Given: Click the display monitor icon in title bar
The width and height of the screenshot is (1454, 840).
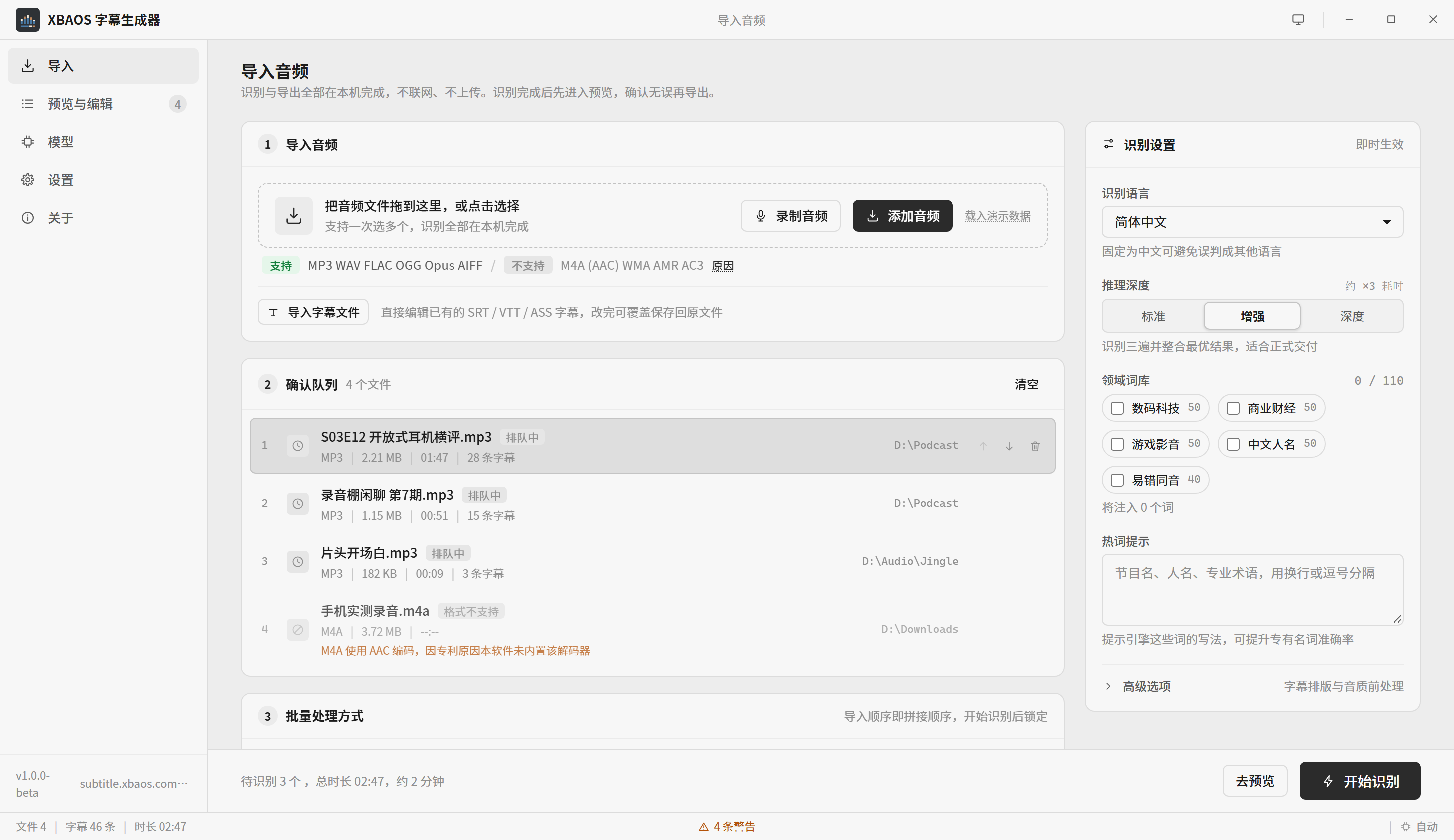Looking at the screenshot, I should pyautogui.click(x=1298, y=19).
